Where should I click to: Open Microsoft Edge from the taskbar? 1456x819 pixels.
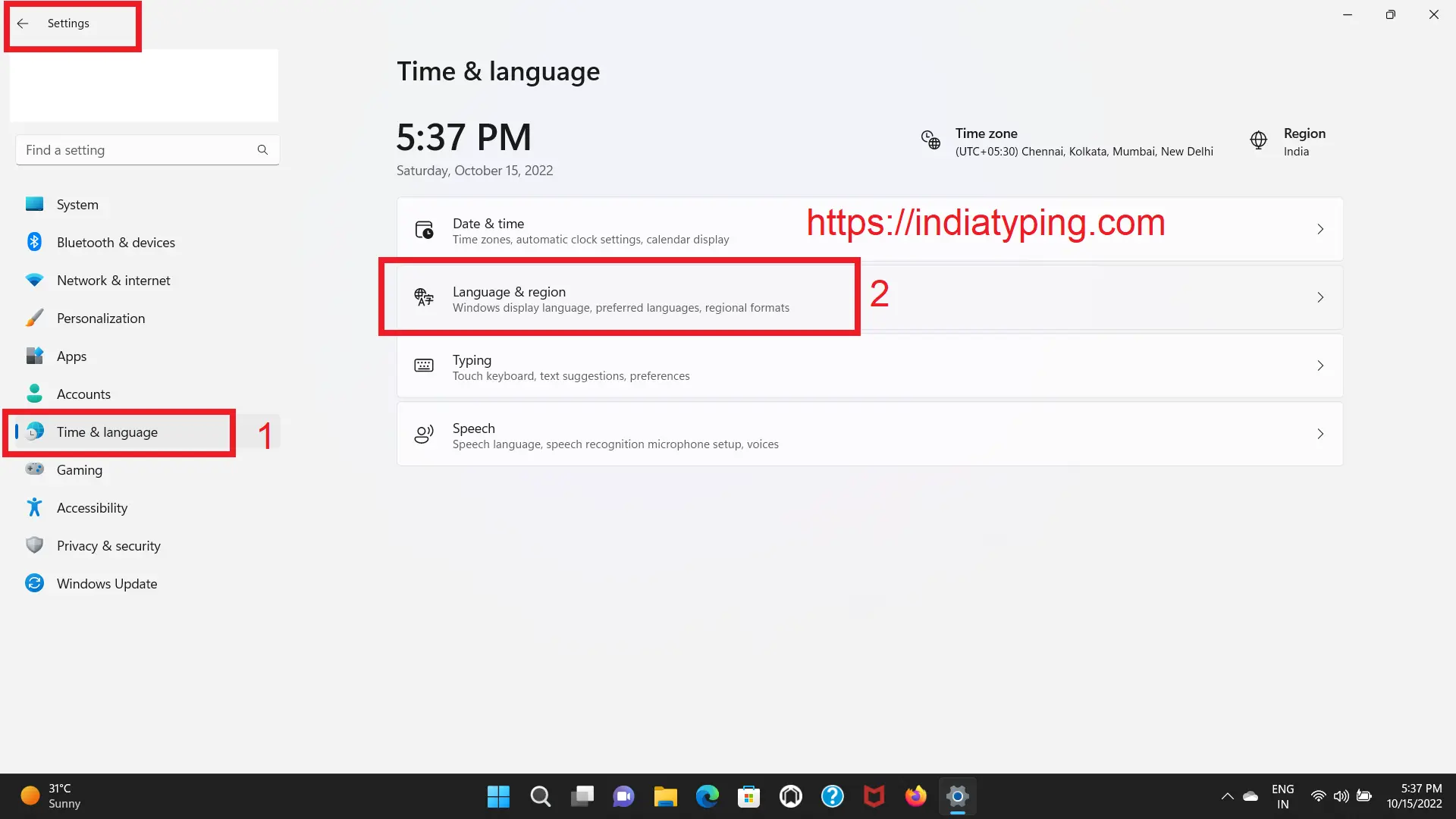point(707,796)
